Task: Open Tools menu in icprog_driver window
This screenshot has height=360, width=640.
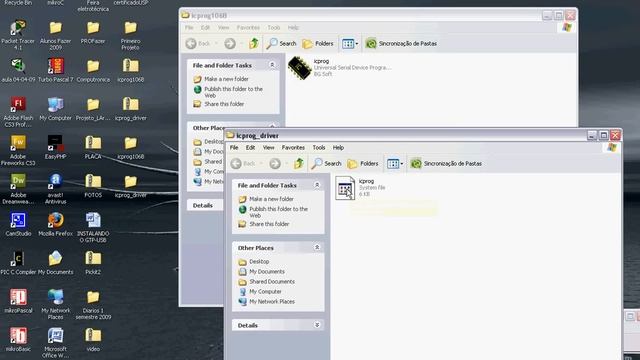Action: 319,147
